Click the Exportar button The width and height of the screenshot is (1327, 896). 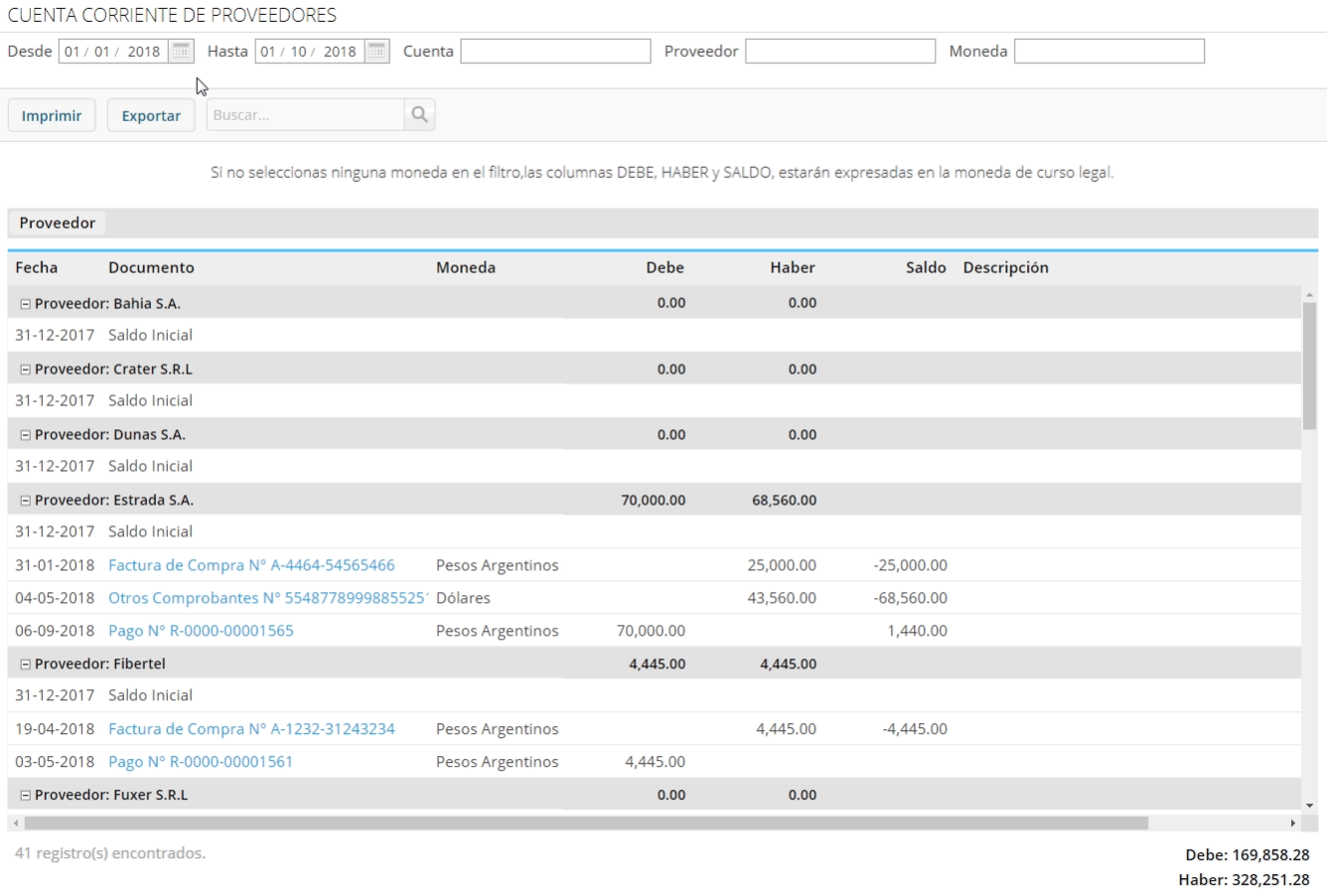[x=151, y=115]
